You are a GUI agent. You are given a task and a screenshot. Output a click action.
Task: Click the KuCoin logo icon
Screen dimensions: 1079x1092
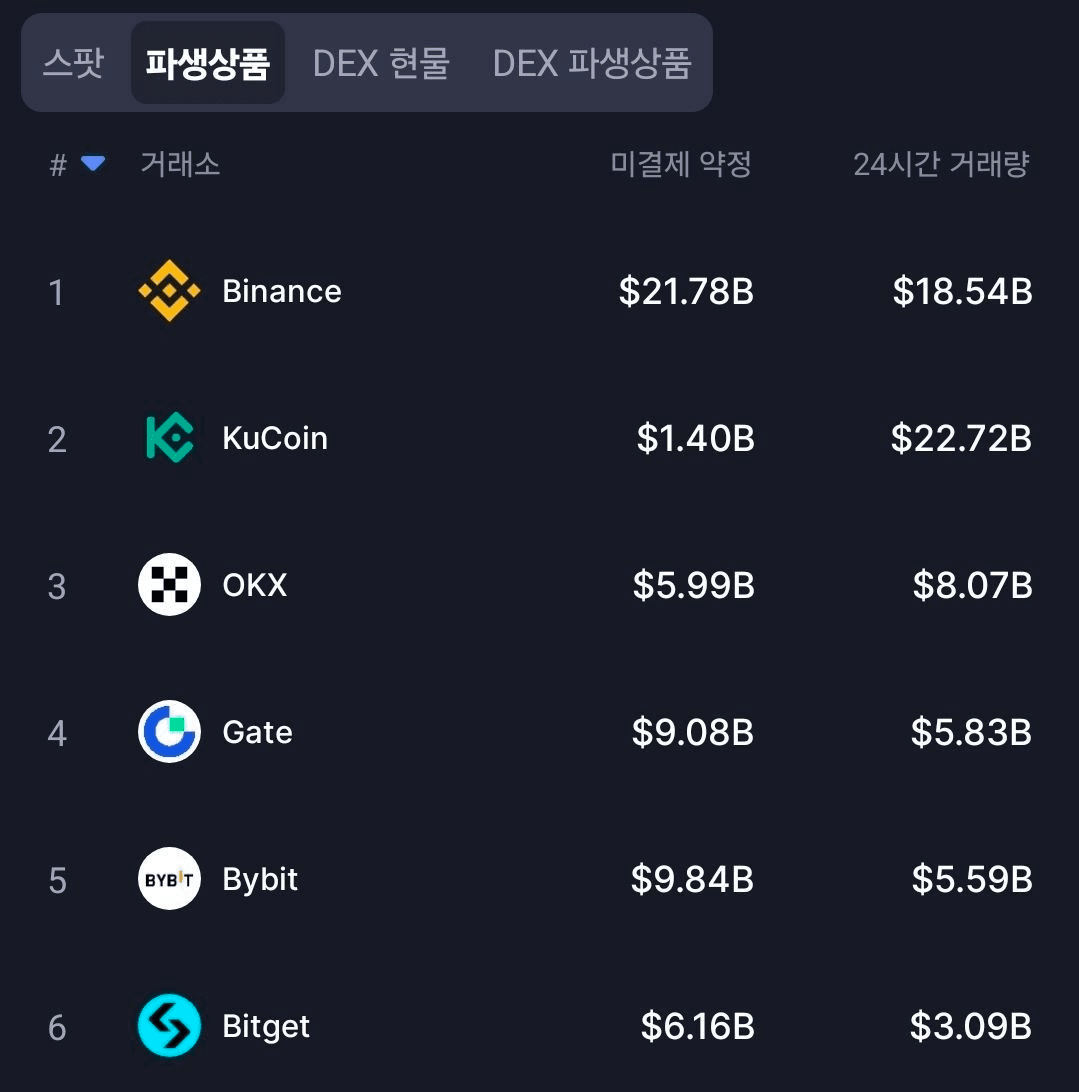click(x=169, y=438)
